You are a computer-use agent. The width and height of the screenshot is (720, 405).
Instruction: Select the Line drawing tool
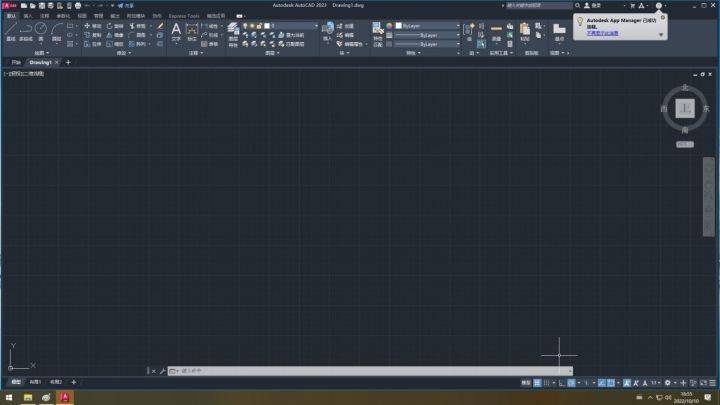point(10,31)
